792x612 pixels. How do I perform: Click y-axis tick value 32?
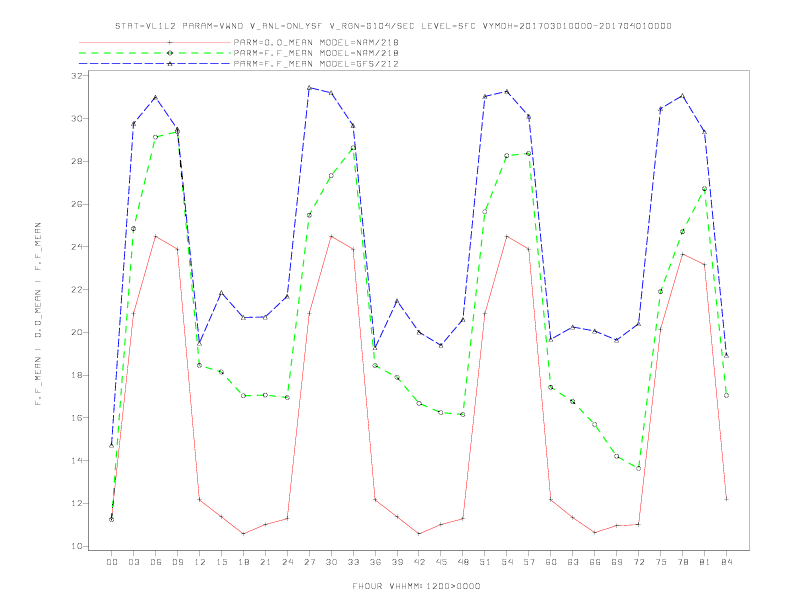pyautogui.click(x=77, y=76)
